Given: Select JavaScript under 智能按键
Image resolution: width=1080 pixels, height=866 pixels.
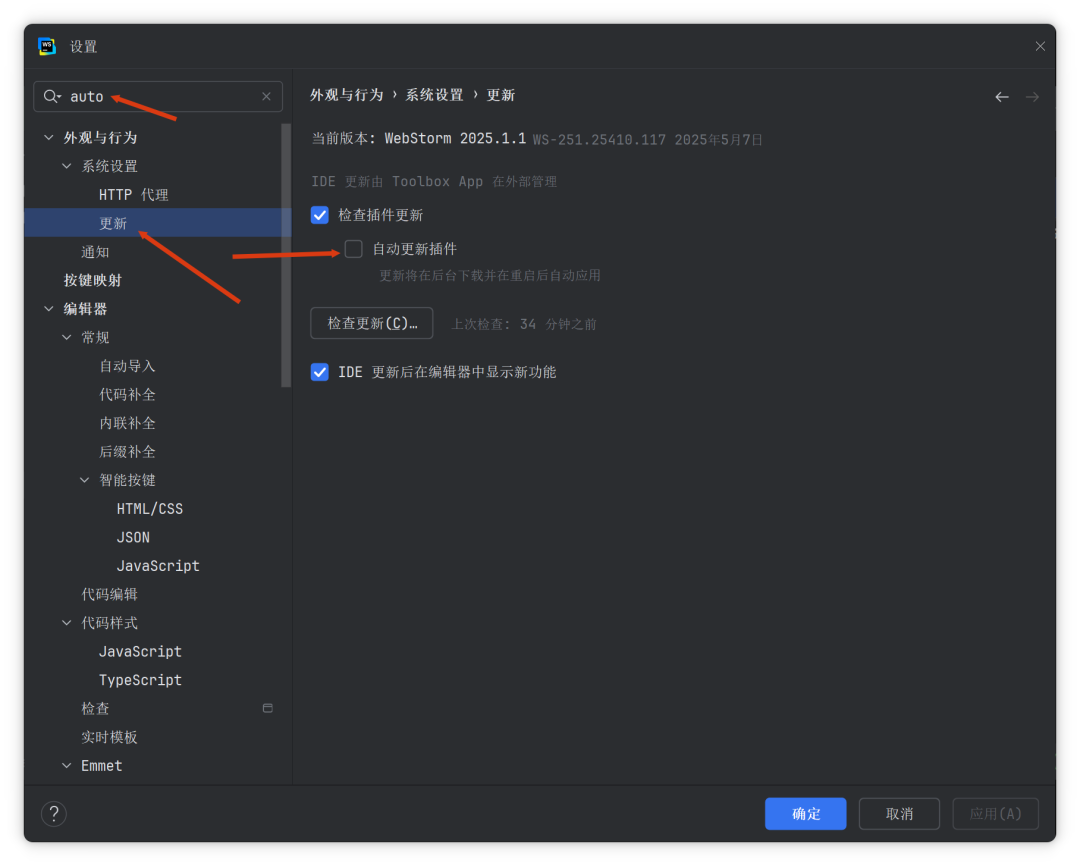Looking at the screenshot, I should coord(158,566).
